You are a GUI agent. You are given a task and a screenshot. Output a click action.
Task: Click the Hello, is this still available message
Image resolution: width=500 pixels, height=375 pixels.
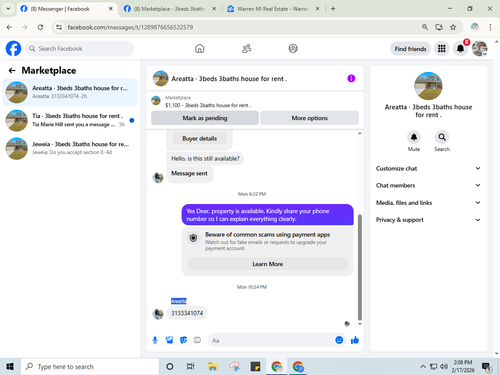tap(205, 158)
